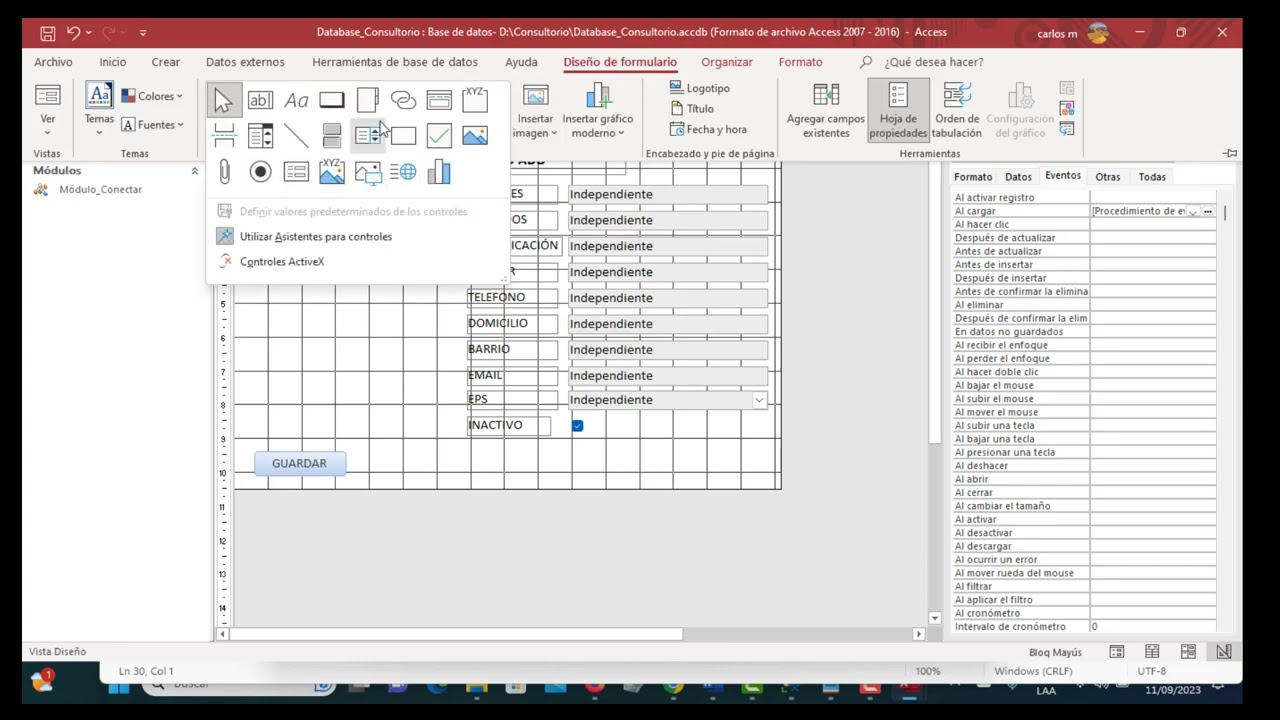Pick the Bound Object Frame control

point(332,172)
